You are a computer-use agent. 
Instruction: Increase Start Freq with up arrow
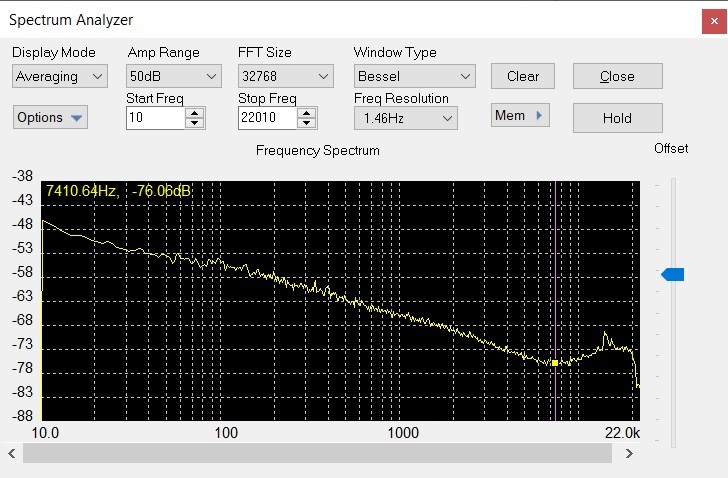194,113
